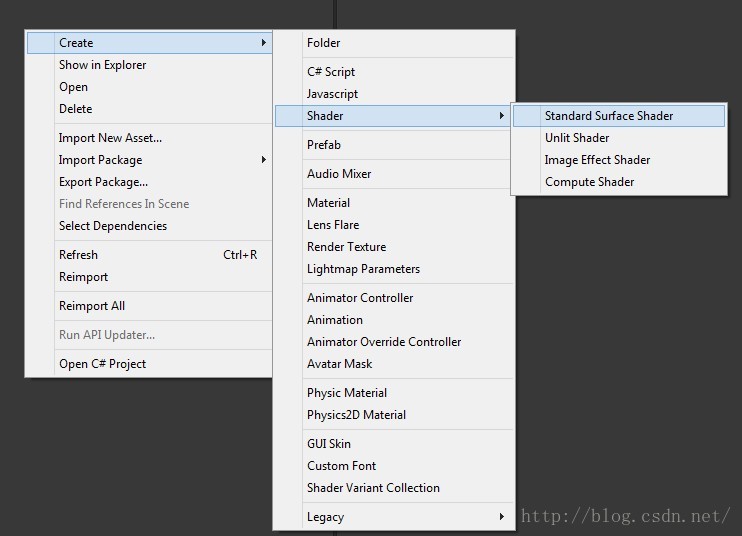The width and height of the screenshot is (742, 536).
Task: Click Reimport All option
Action: pos(150,306)
